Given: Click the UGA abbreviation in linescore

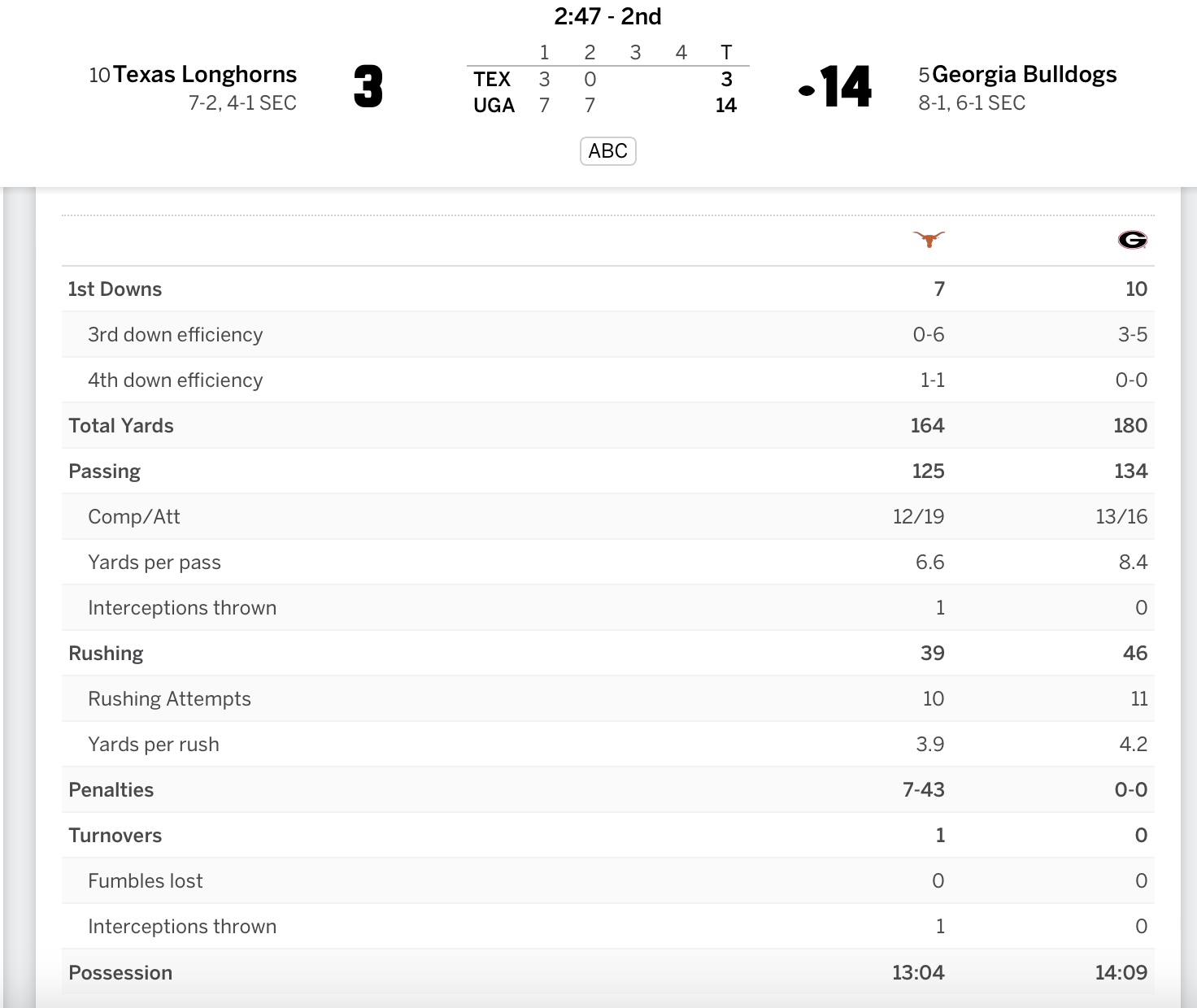Looking at the screenshot, I should coord(494,106).
